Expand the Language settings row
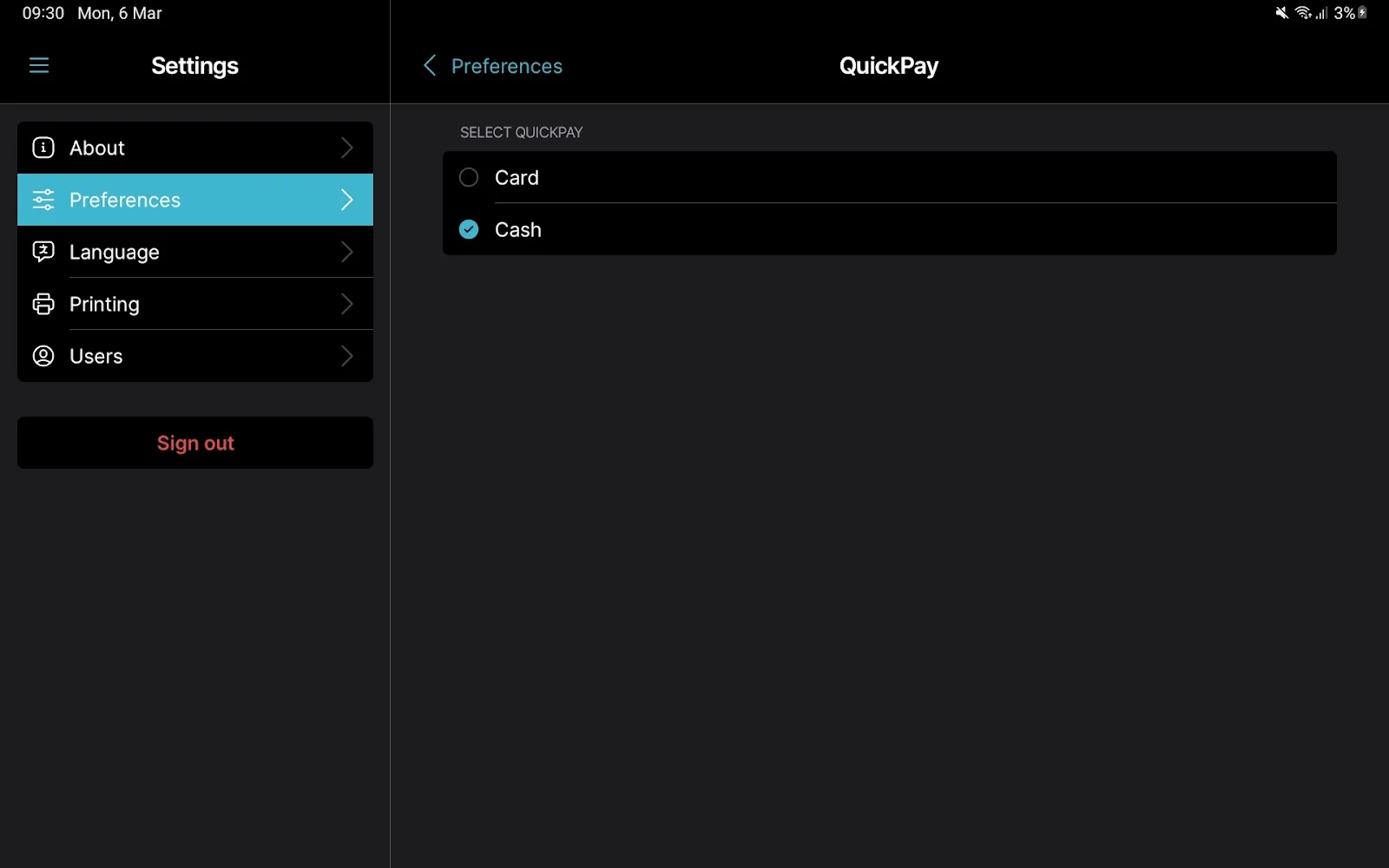 click(x=346, y=252)
